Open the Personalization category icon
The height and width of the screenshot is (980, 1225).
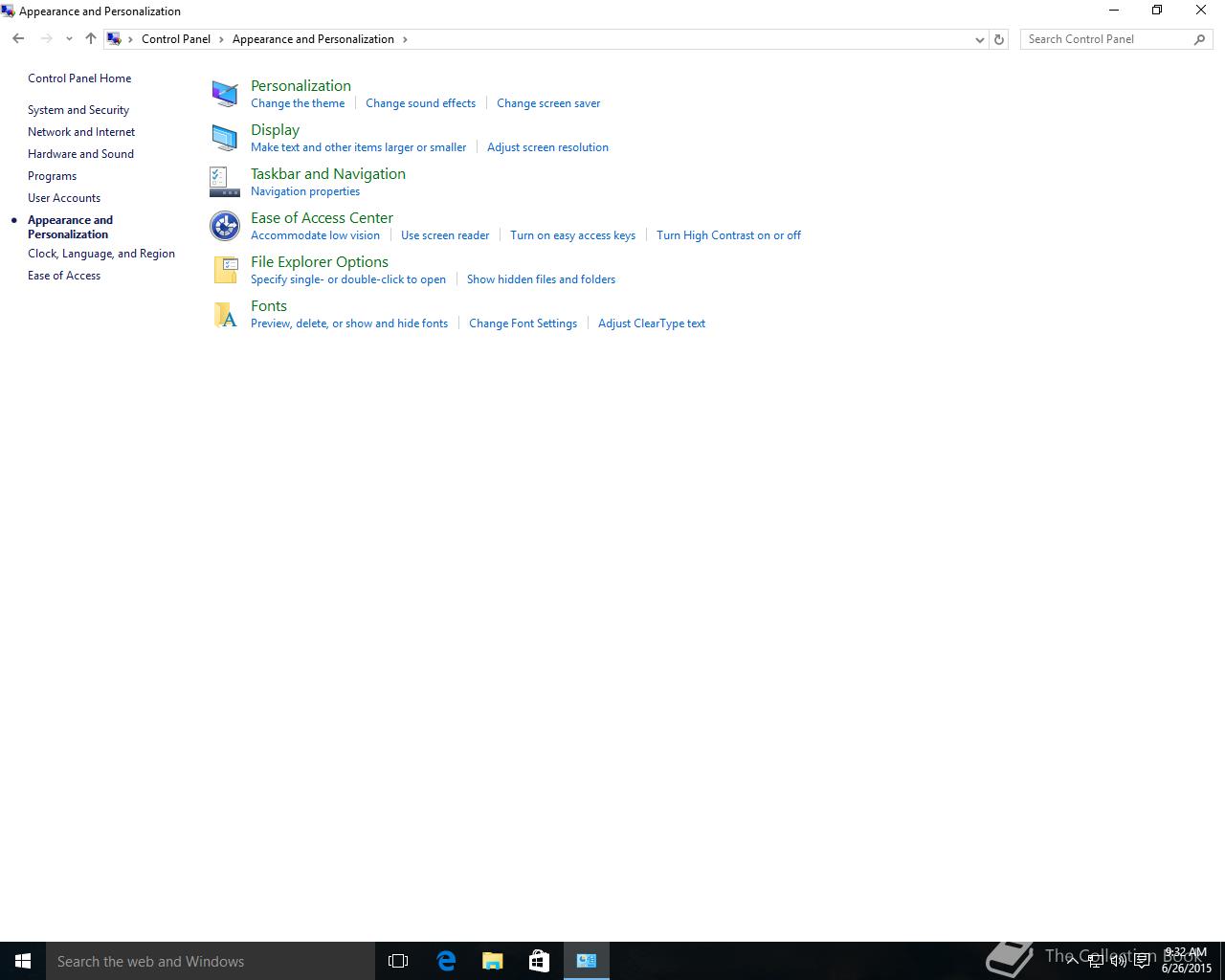[225, 94]
